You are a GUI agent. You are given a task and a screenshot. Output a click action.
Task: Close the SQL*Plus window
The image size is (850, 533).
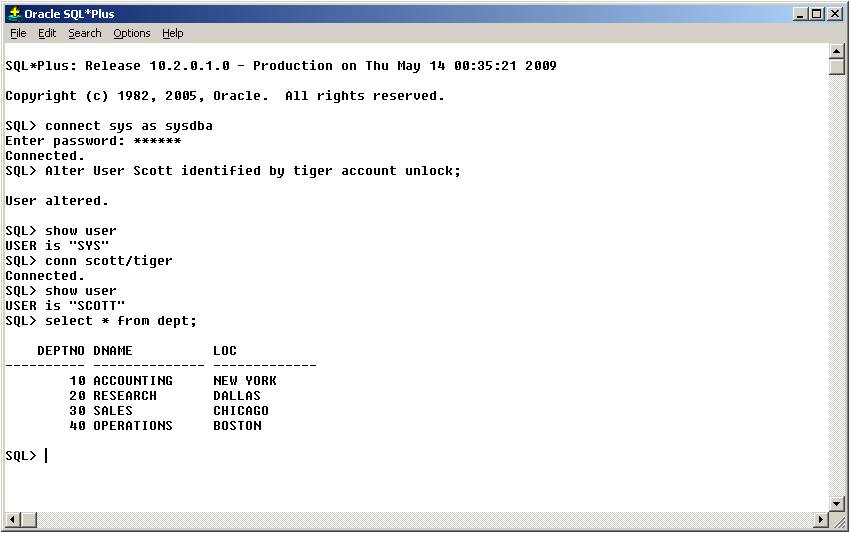coord(835,14)
